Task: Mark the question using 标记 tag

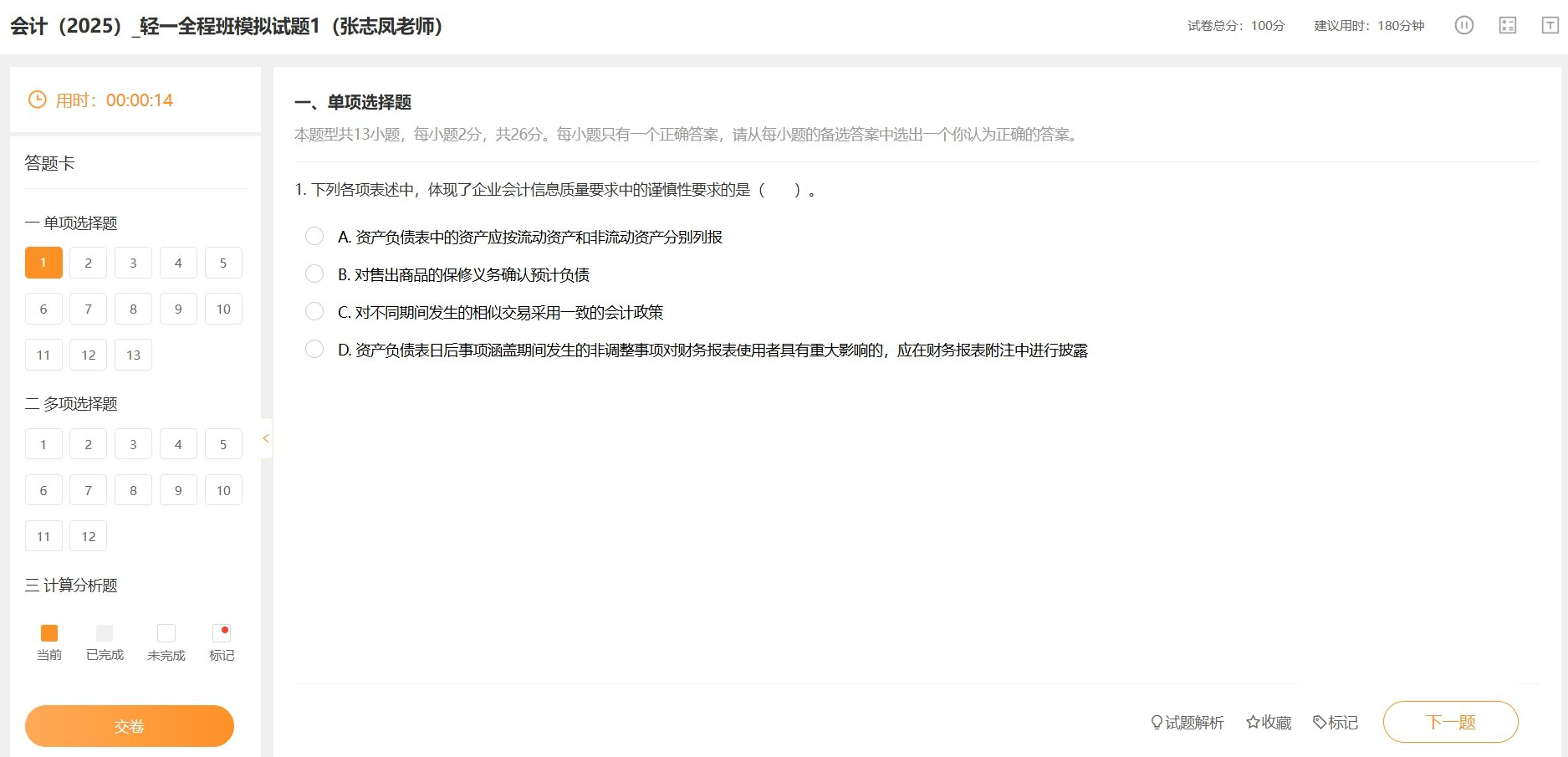Action: click(x=1336, y=722)
